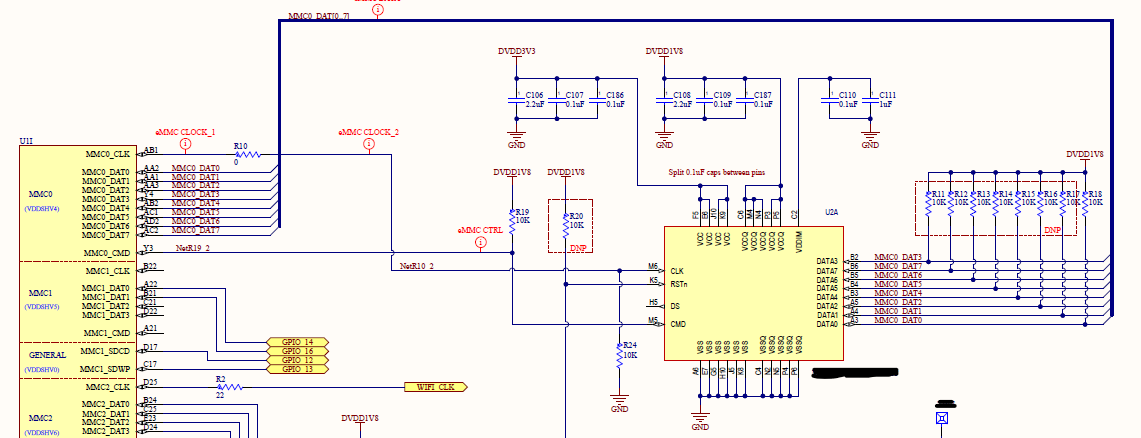Click the blue crossed-box marker

coord(942,418)
